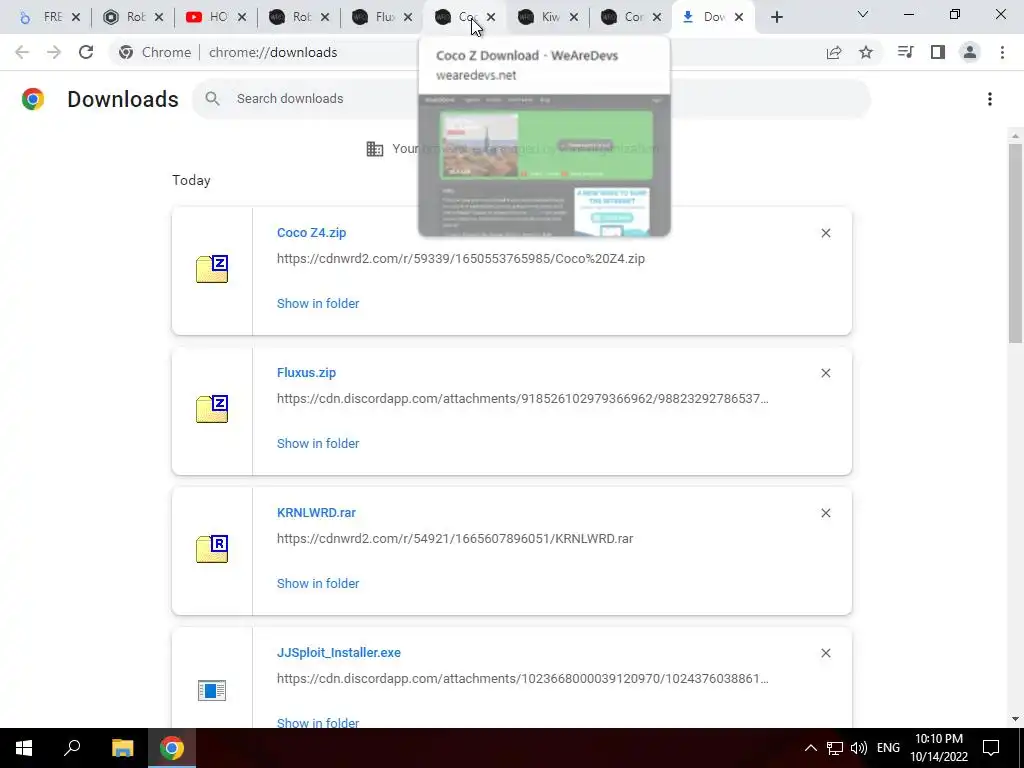Show KRNLWRD.rar in folder
Screen dimensions: 1024x768
(318, 583)
